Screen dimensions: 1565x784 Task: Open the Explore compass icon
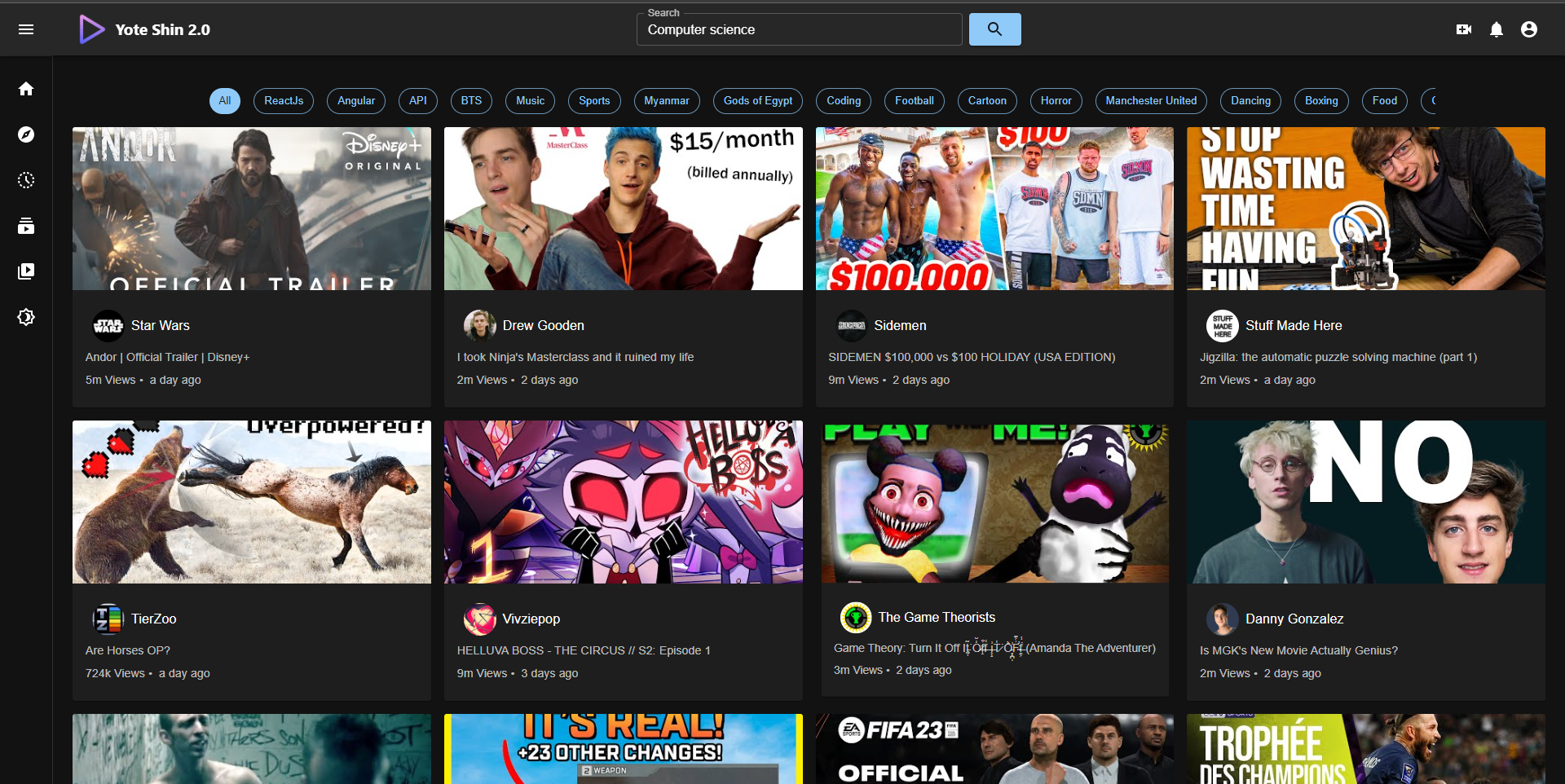[26, 134]
